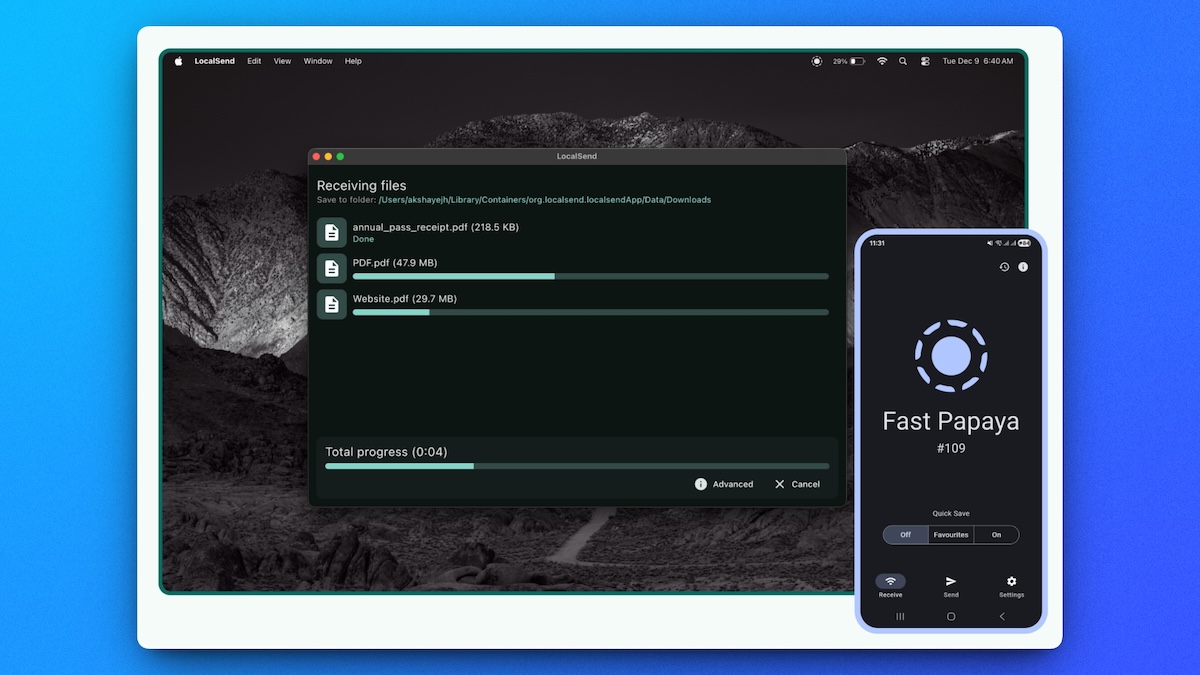
Task: Open the Help menu
Action: coord(353,61)
